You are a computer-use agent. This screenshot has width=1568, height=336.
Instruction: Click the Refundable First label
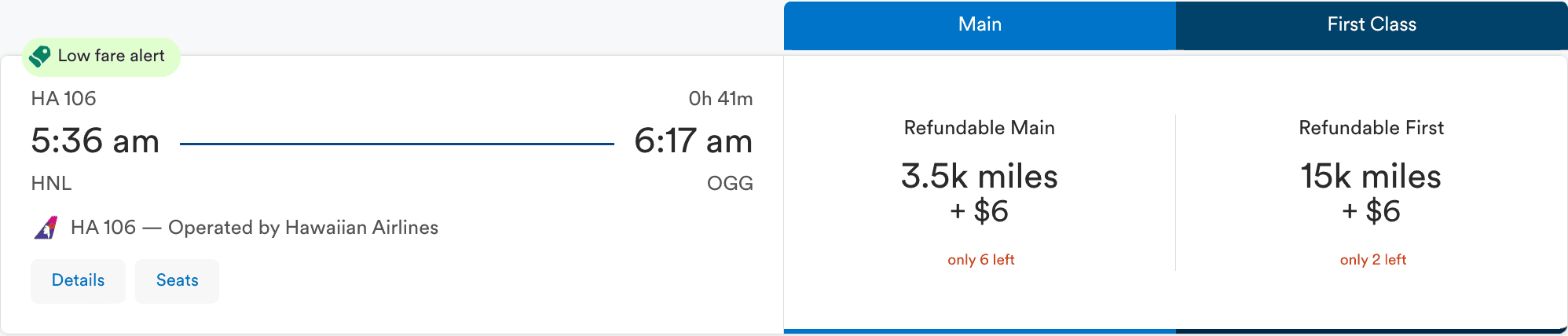[1371, 127]
